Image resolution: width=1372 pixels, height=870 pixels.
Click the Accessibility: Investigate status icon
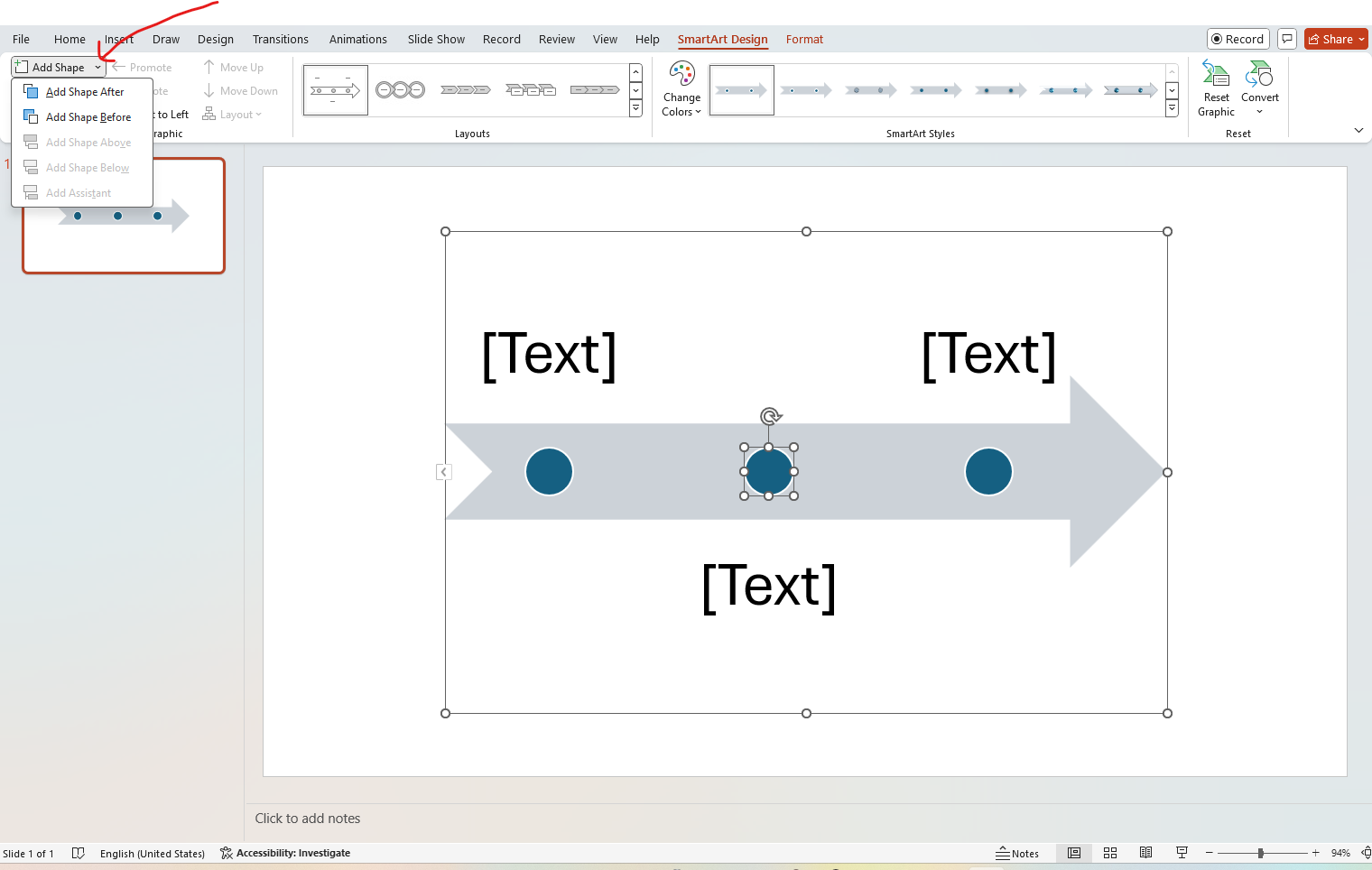pyautogui.click(x=285, y=853)
